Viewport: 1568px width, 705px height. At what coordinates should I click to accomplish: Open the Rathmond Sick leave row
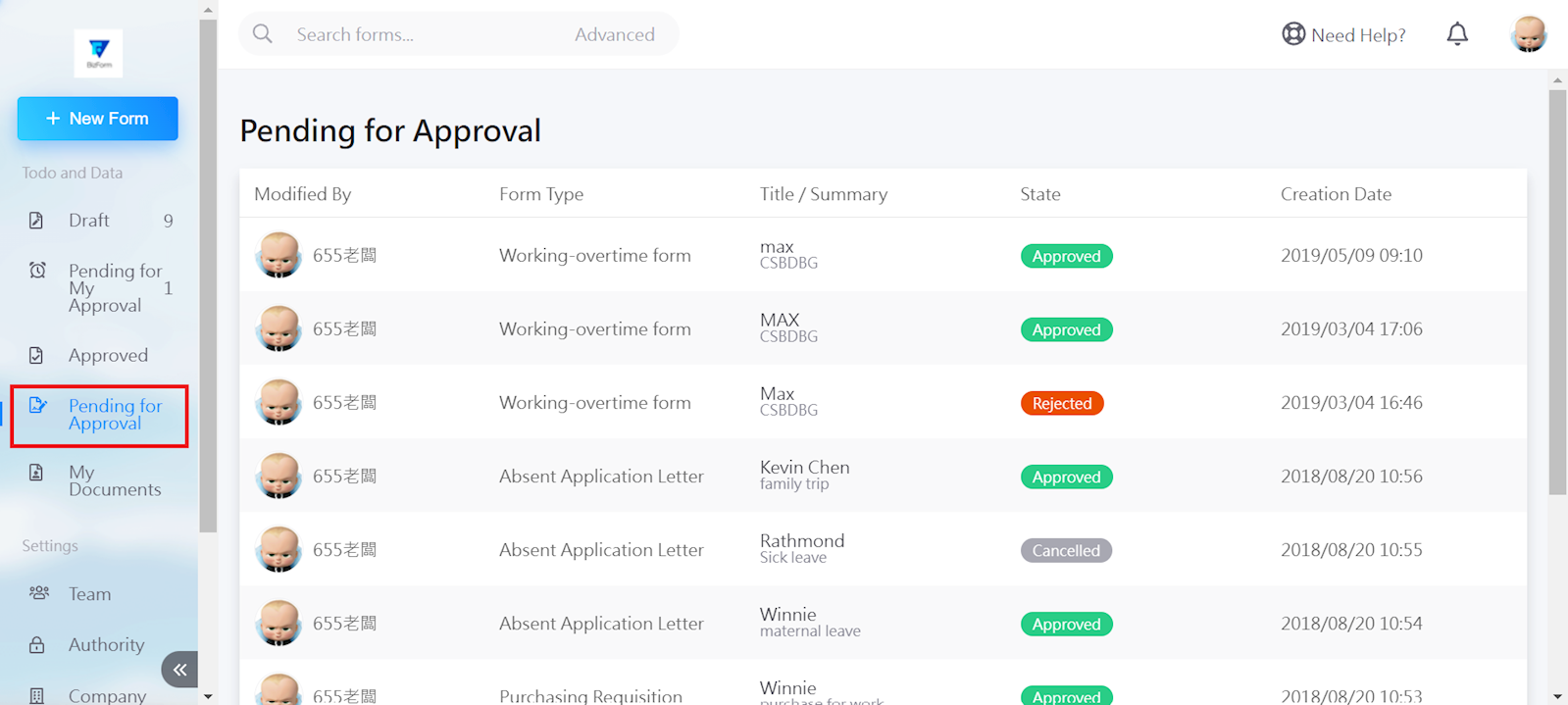(x=801, y=549)
